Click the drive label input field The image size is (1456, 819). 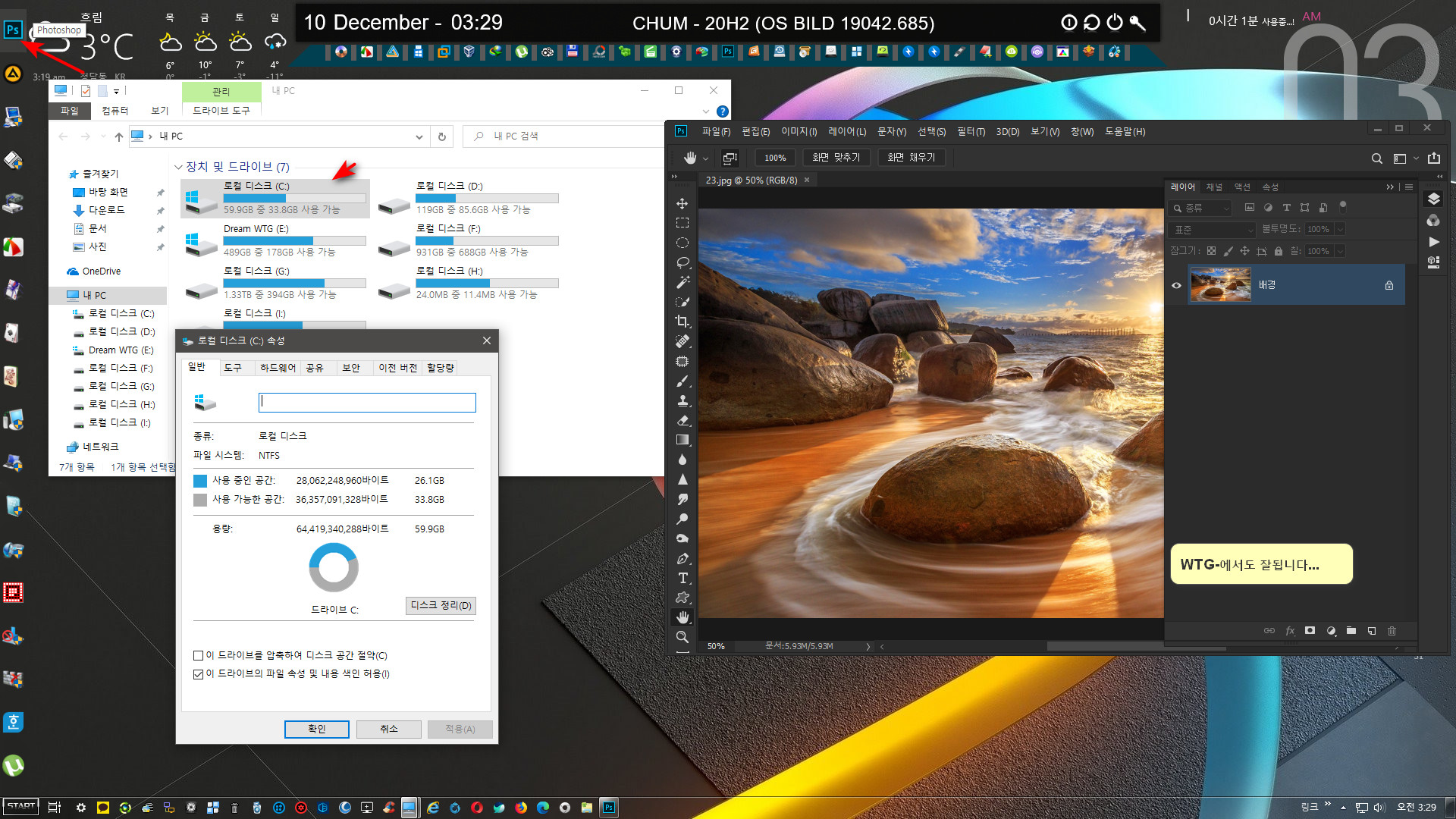tap(367, 402)
